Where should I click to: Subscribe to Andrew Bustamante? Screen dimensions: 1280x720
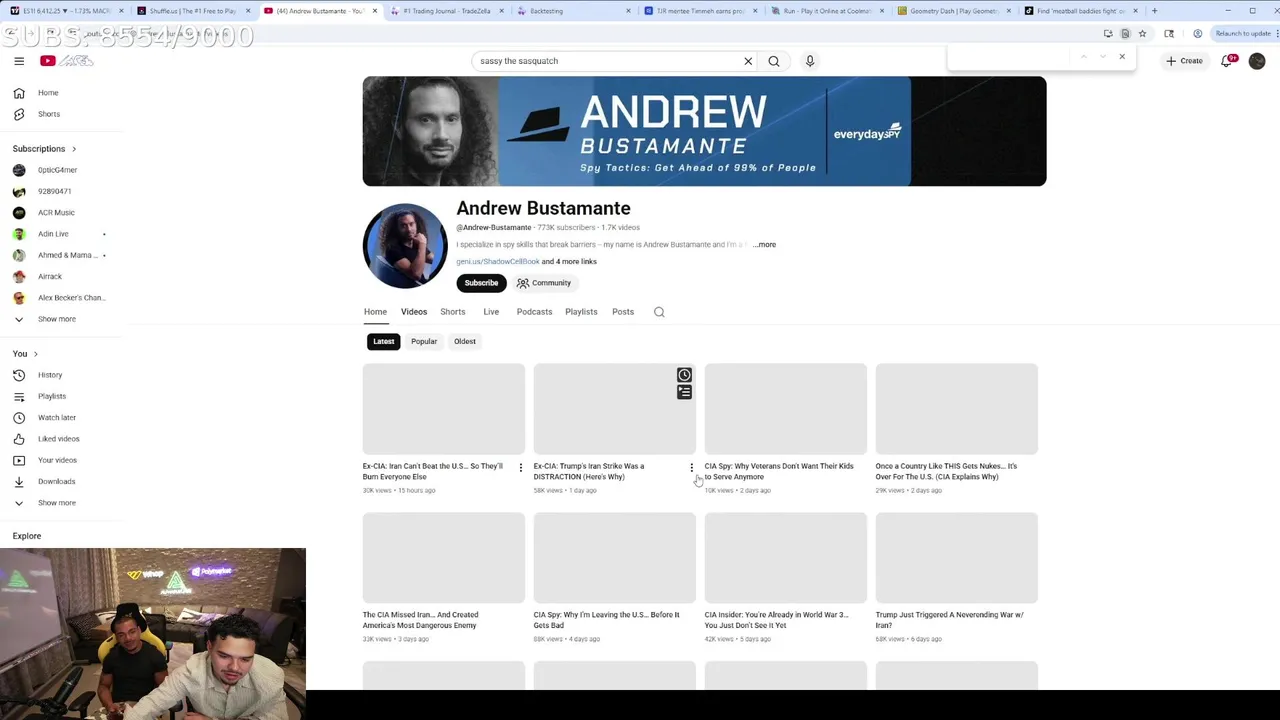click(x=481, y=283)
